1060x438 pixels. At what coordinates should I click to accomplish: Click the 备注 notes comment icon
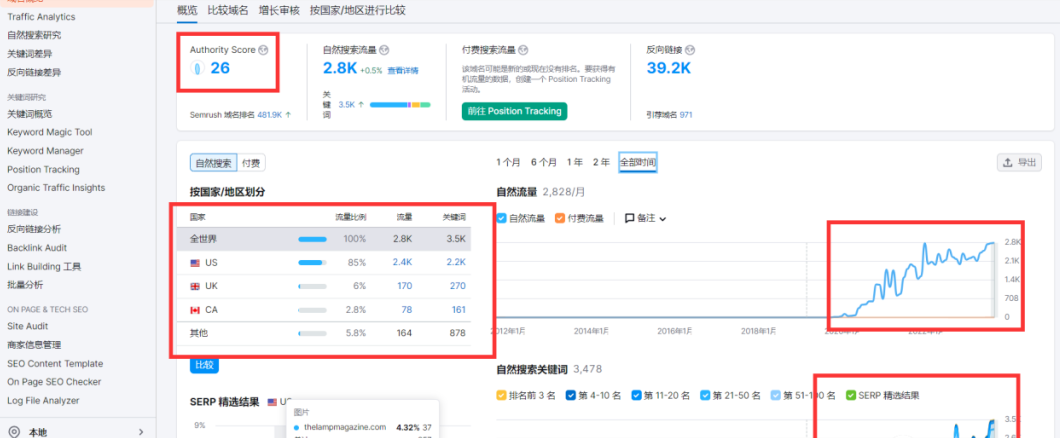point(629,218)
